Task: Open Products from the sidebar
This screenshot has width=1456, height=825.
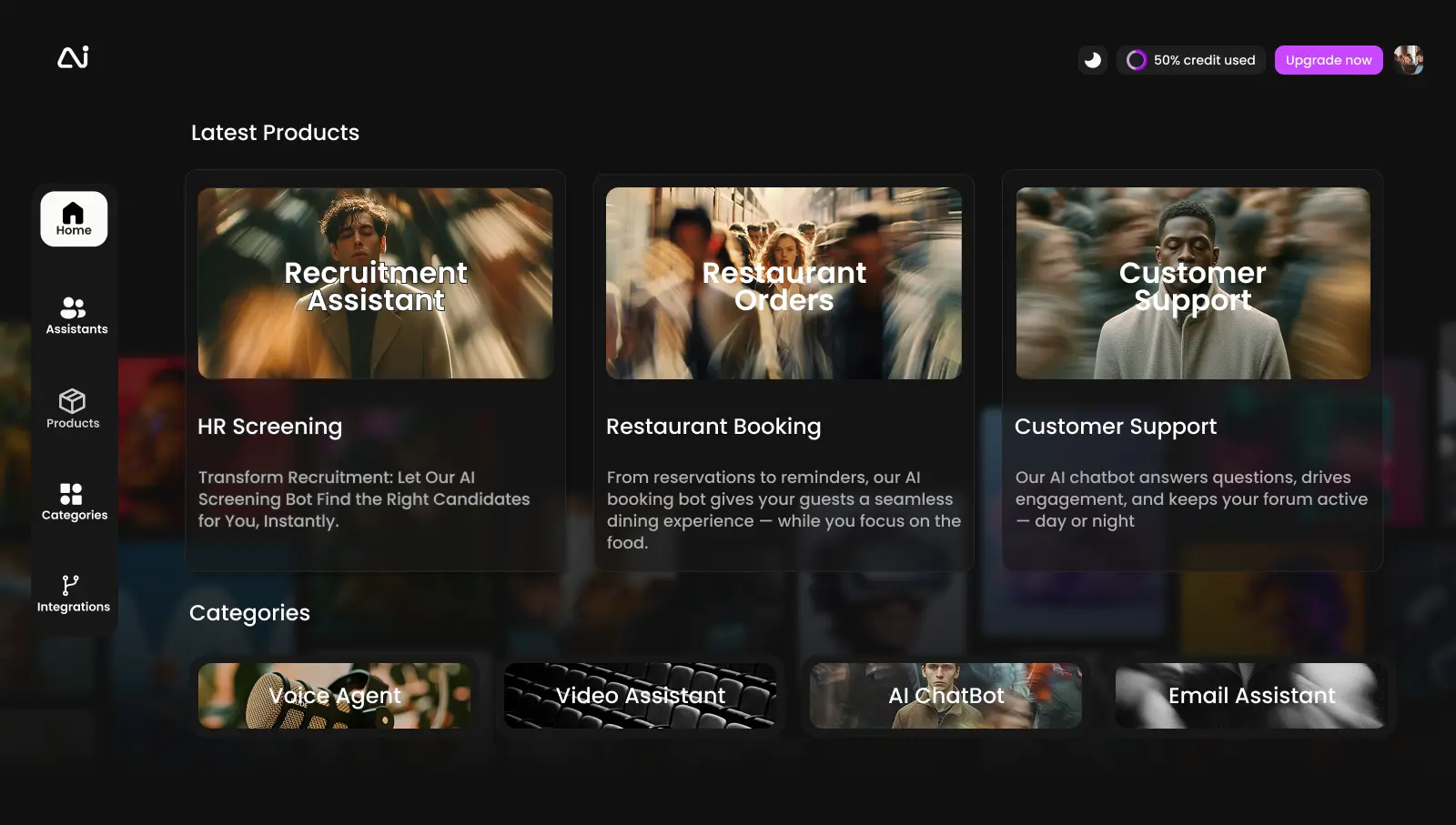Action: click(73, 409)
